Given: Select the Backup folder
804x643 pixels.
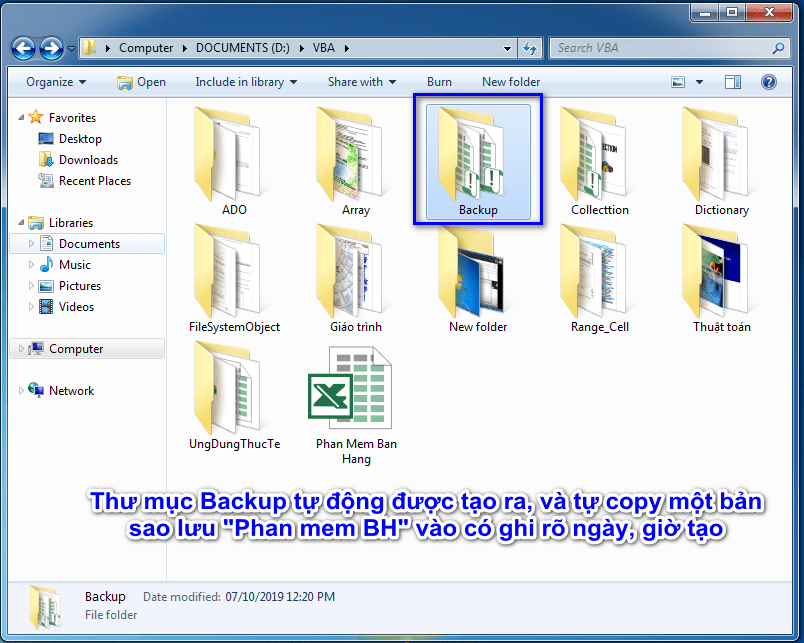Looking at the screenshot, I should [x=478, y=161].
